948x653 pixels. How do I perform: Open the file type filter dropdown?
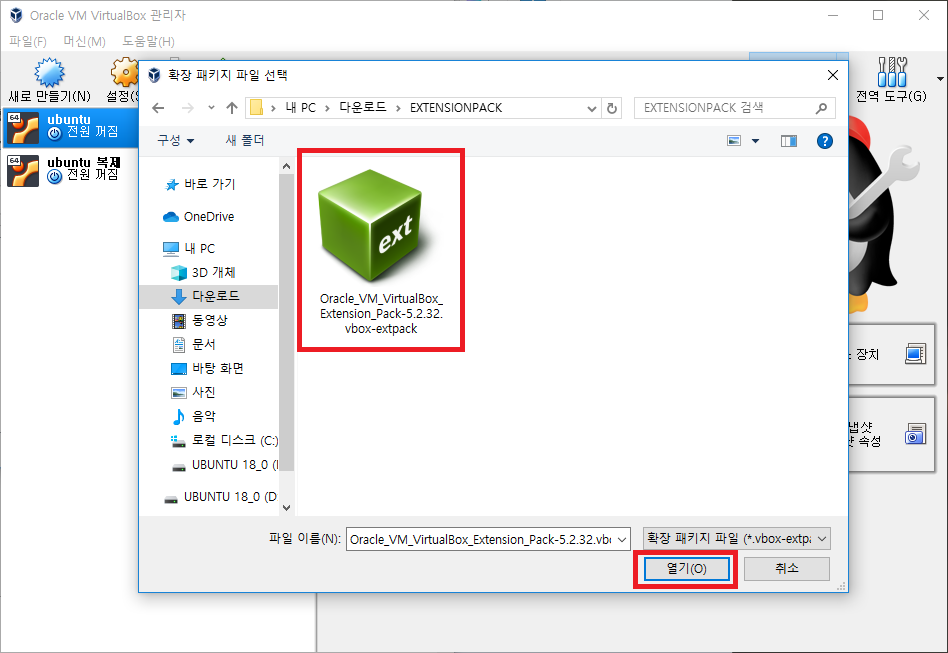736,539
